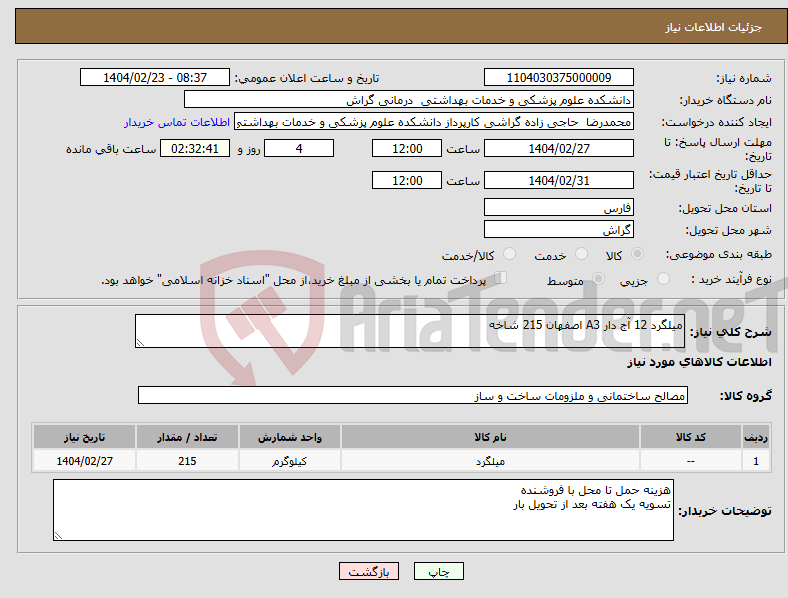Viewport: 788px width, 598px height.
Task: Click the اطلاعات کالاهای مورد نیاز heading
Action: point(699,362)
